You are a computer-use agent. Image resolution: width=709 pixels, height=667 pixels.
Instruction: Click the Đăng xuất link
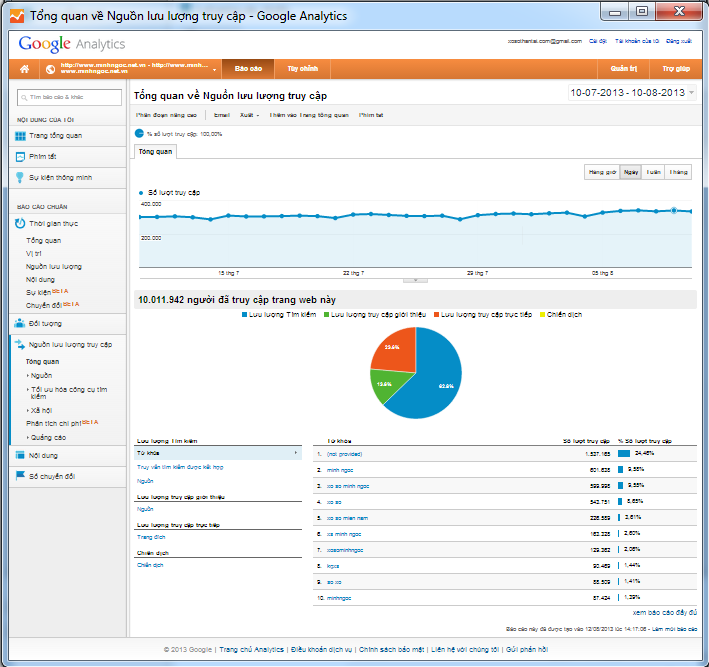(x=678, y=41)
